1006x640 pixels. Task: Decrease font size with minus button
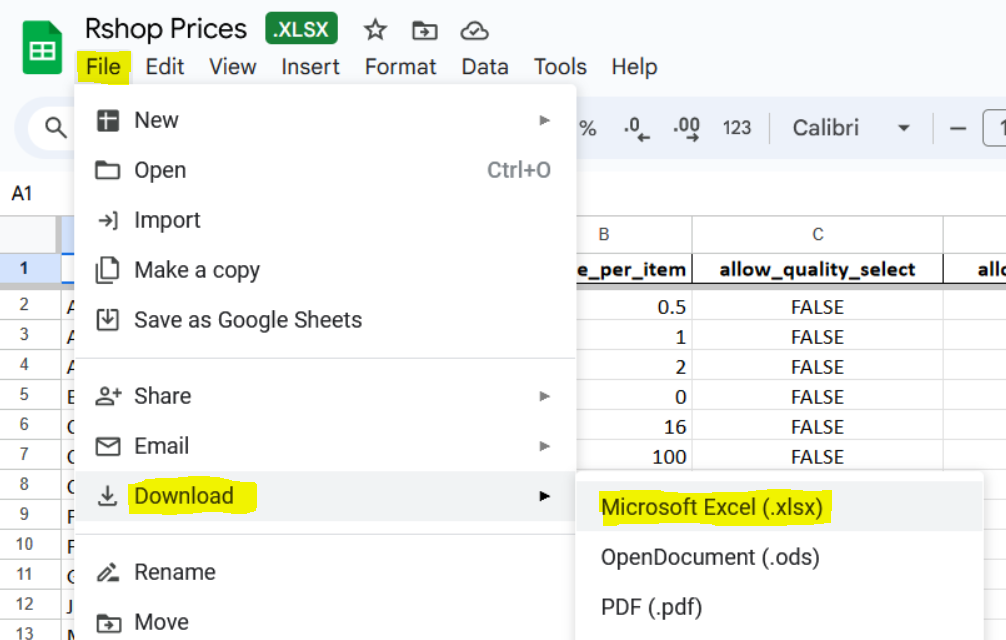[958, 128]
